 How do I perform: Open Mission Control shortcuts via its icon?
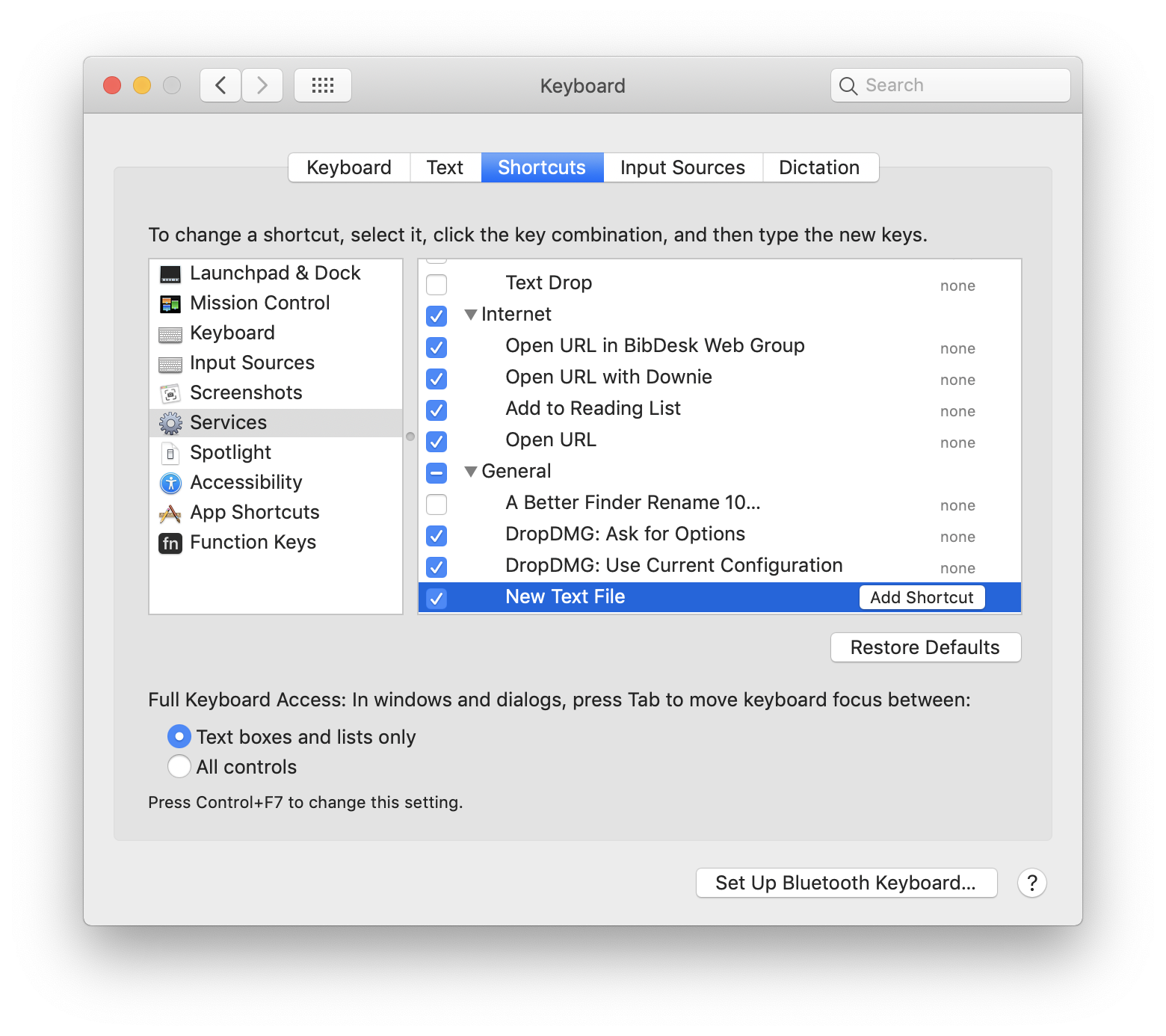coord(170,303)
